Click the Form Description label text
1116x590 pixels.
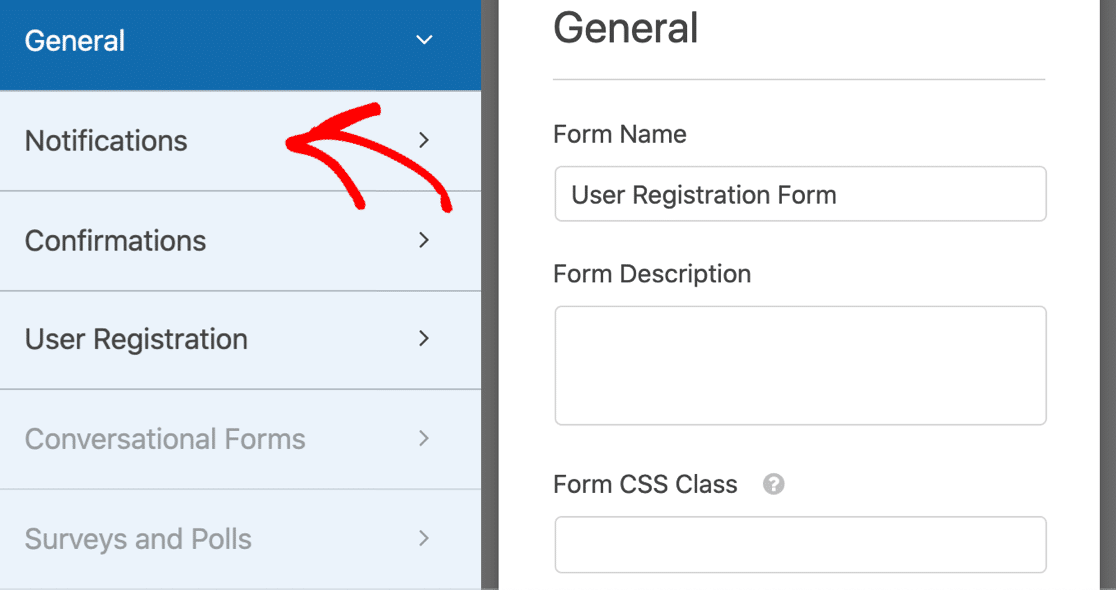tap(652, 274)
